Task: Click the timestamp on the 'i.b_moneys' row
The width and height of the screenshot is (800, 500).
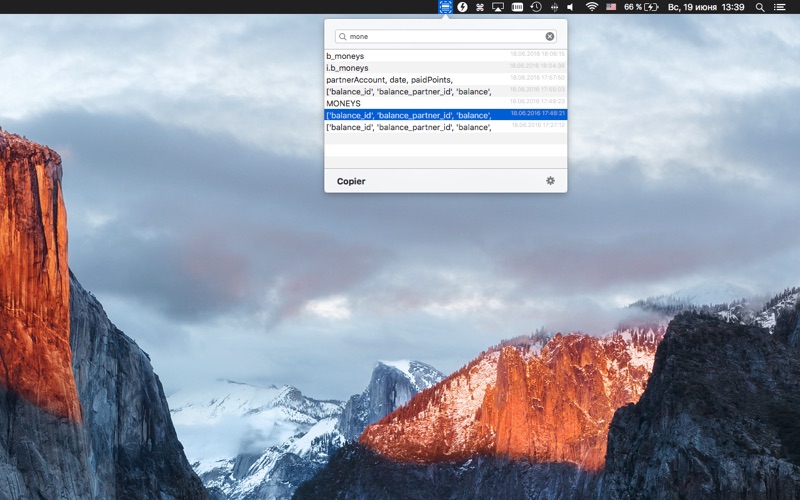Action: pyautogui.click(x=537, y=65)
